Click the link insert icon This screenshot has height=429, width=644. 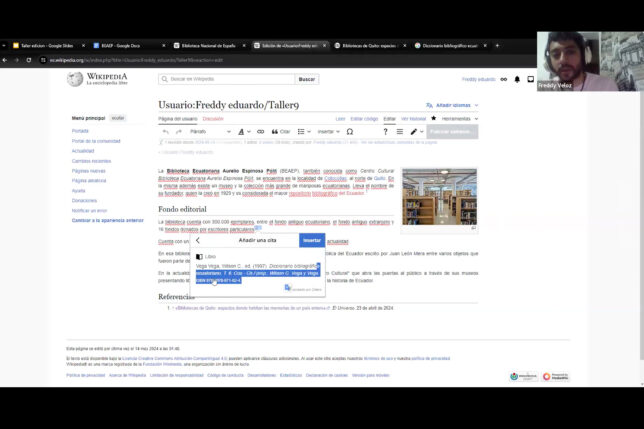[261, 131]
